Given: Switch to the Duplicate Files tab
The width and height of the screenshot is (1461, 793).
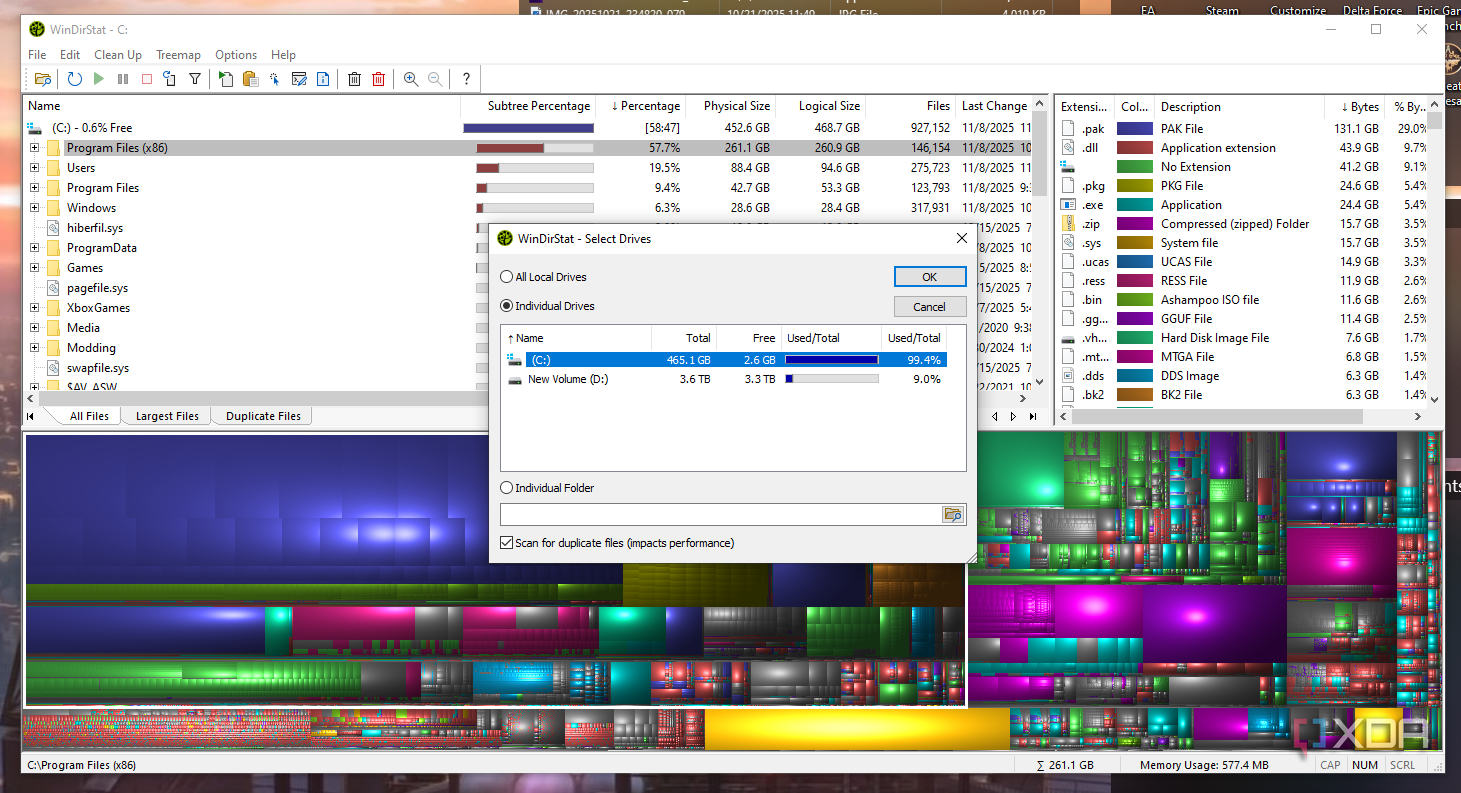Looking at the screenshot, I should [263, 416].
